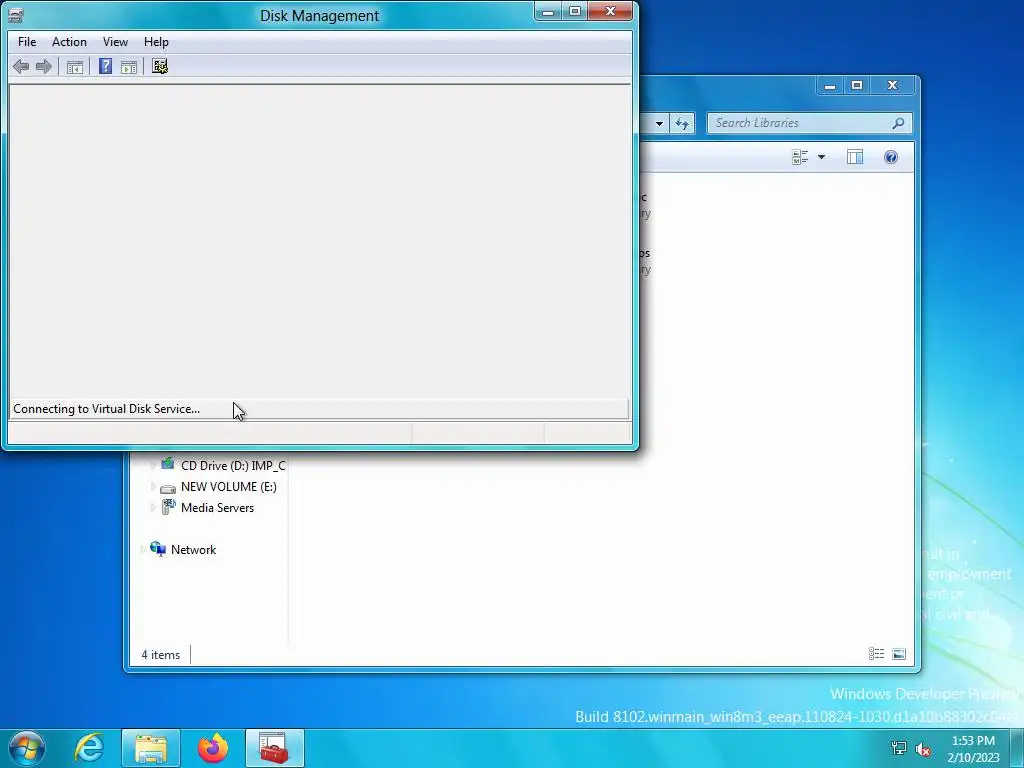Image resolution: width=1024 pixels, height=768 pixels.
Task: Open the Action menu
Action: [x=69, y=42]
